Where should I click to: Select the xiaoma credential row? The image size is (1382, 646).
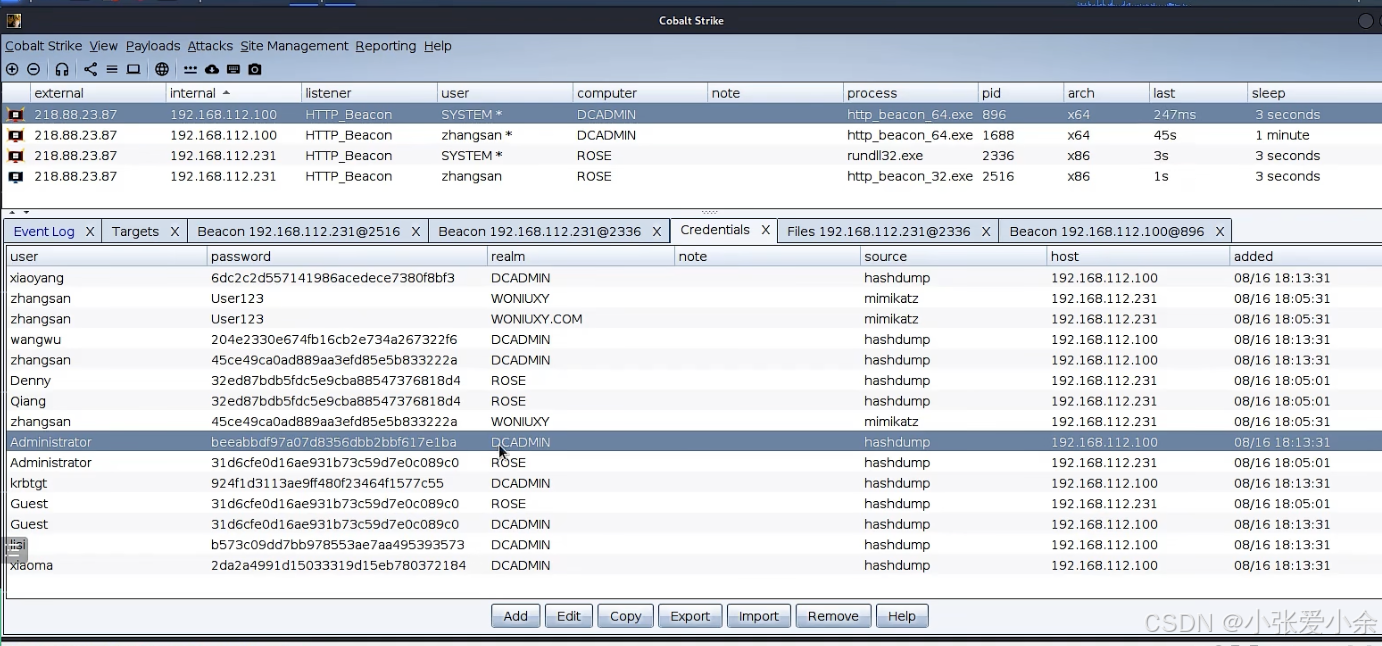(694, 565)
